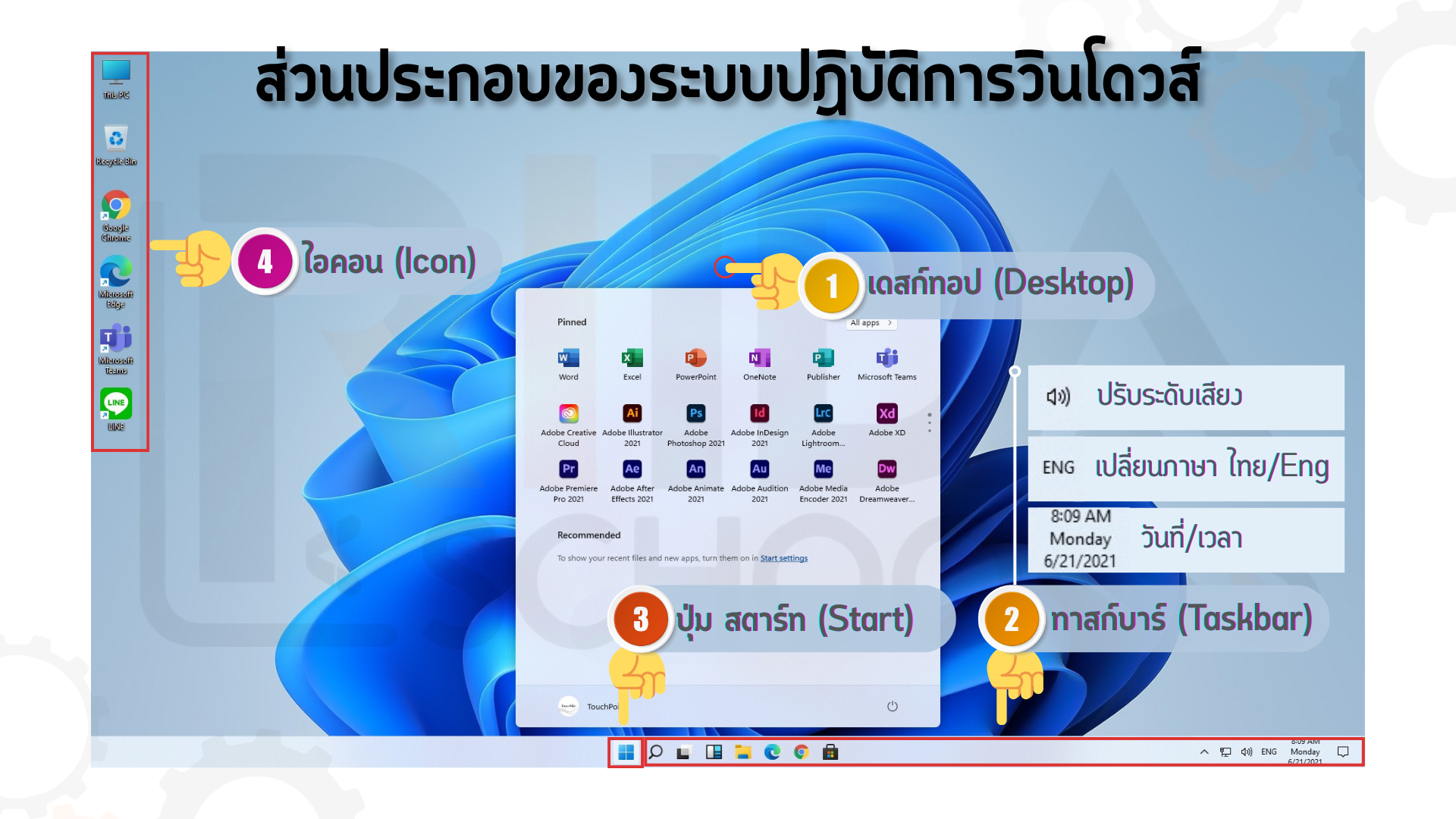Launch Microsoft Edge from the taskbar
Viewport: 1456px width, 819px height.
(x=772, y=752)
